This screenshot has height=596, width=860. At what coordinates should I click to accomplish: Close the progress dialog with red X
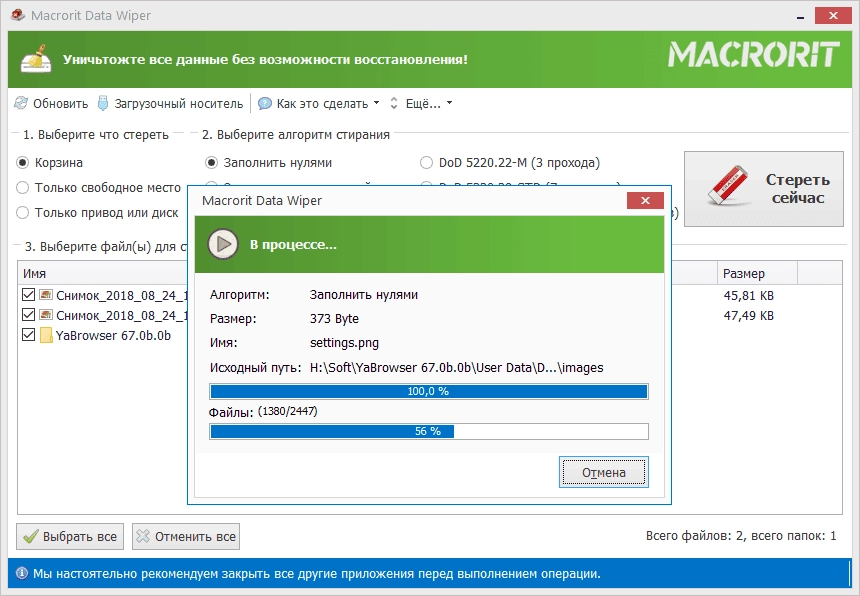pyautogui.click(x=645, y=200)
